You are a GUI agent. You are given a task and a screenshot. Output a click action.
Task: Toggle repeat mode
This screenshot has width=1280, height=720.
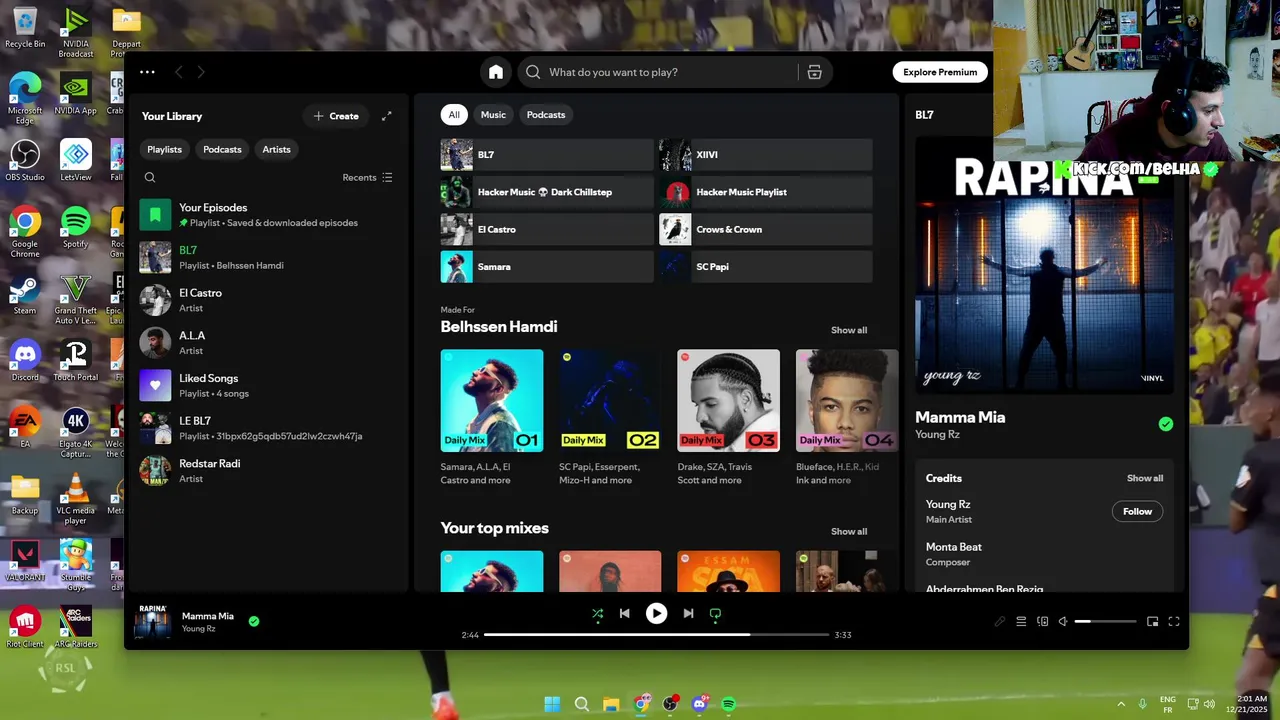715,614
